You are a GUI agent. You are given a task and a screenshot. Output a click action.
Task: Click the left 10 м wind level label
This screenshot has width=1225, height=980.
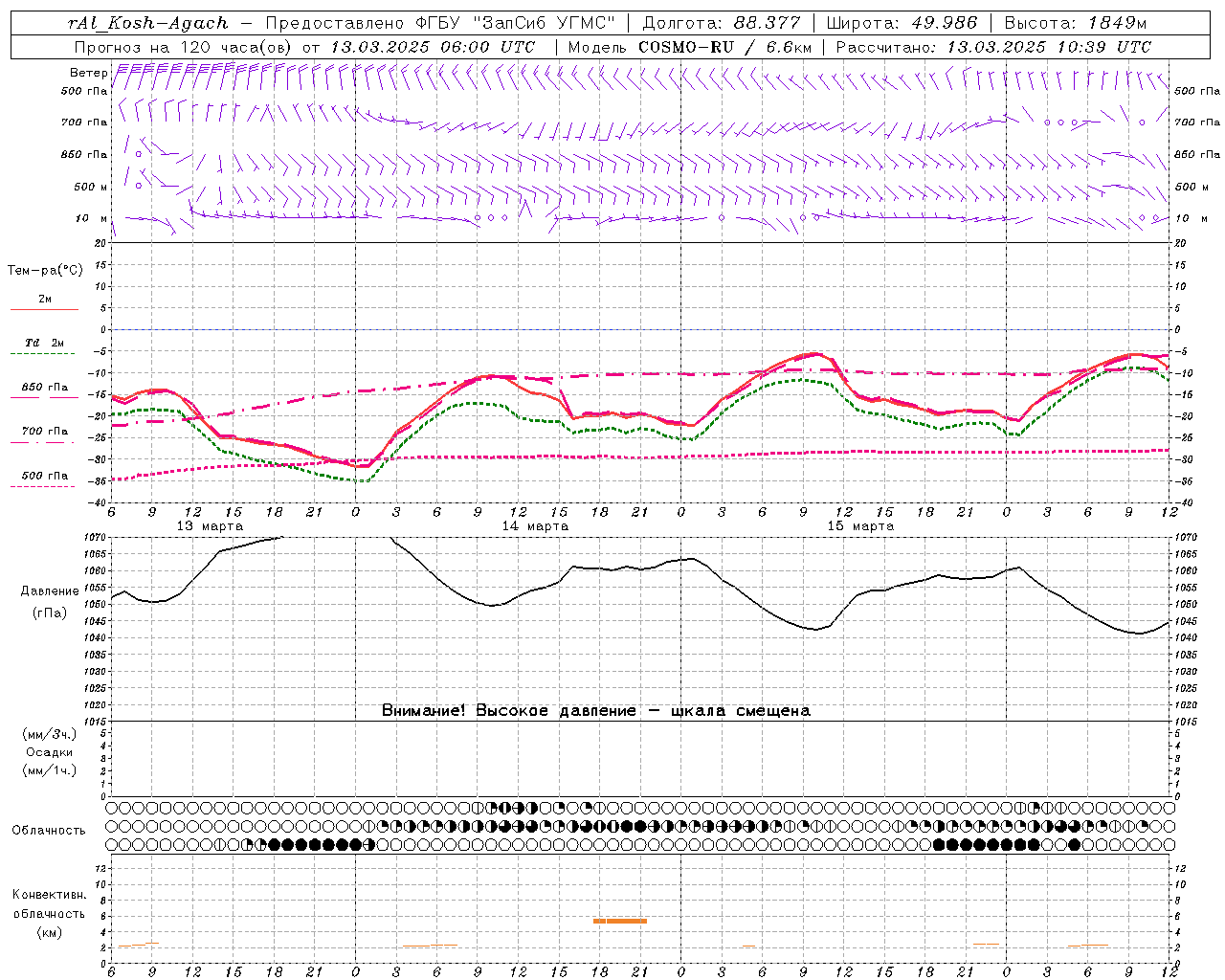coord(92,218)
